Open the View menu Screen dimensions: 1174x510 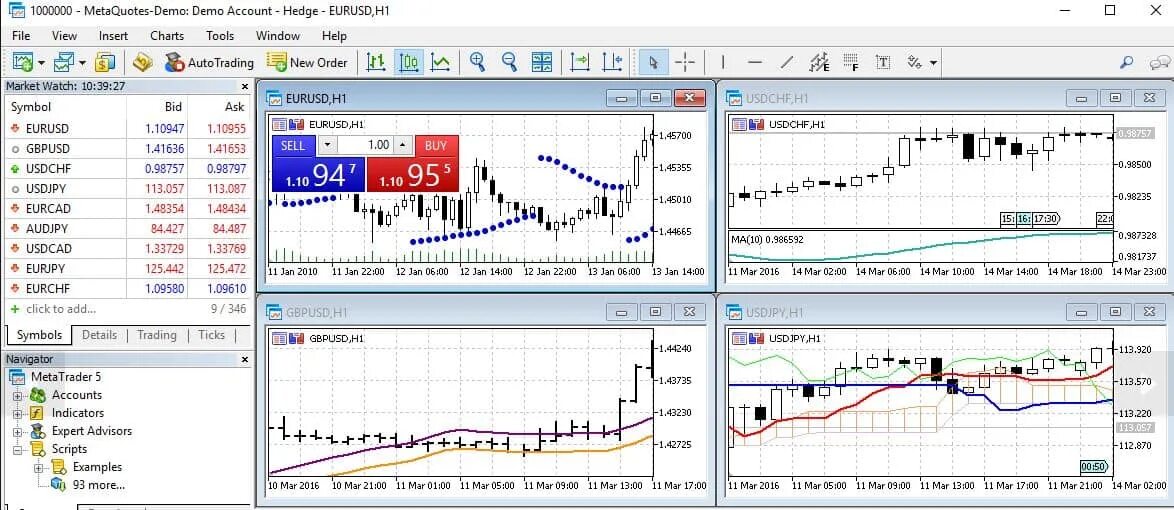click(64, 35)
